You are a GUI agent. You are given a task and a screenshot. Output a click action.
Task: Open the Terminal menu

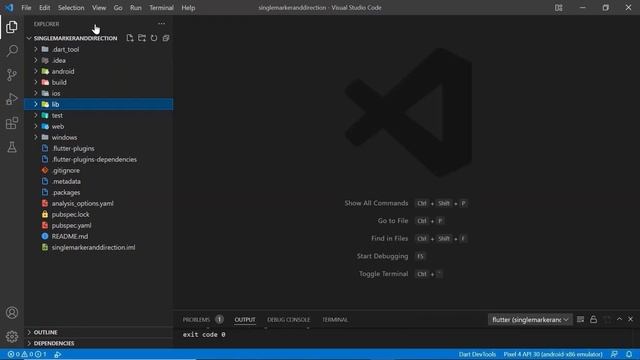tap(161, 8)
